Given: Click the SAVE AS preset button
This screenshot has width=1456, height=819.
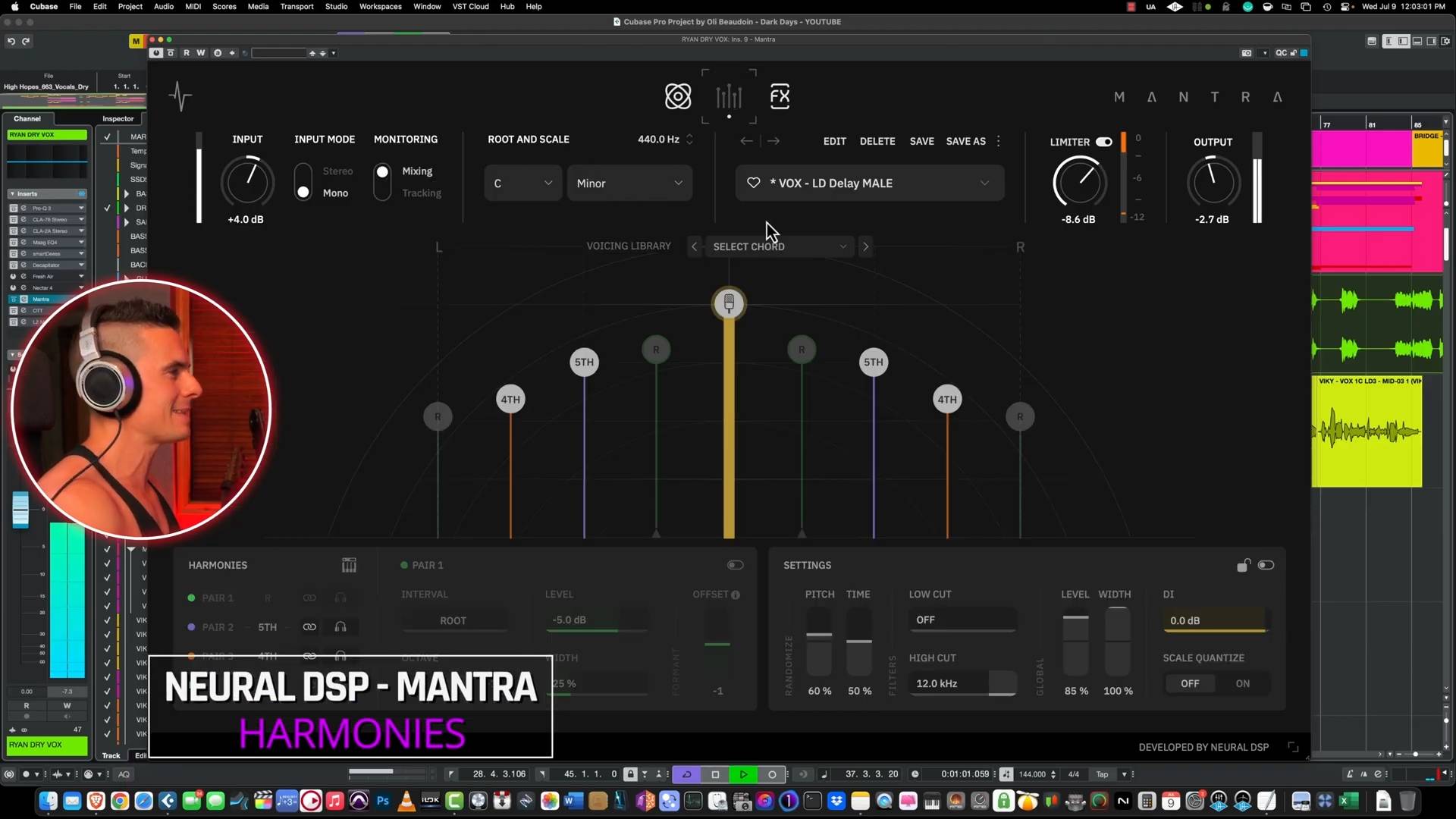Looking at the screenshot, I should (965, 141).
